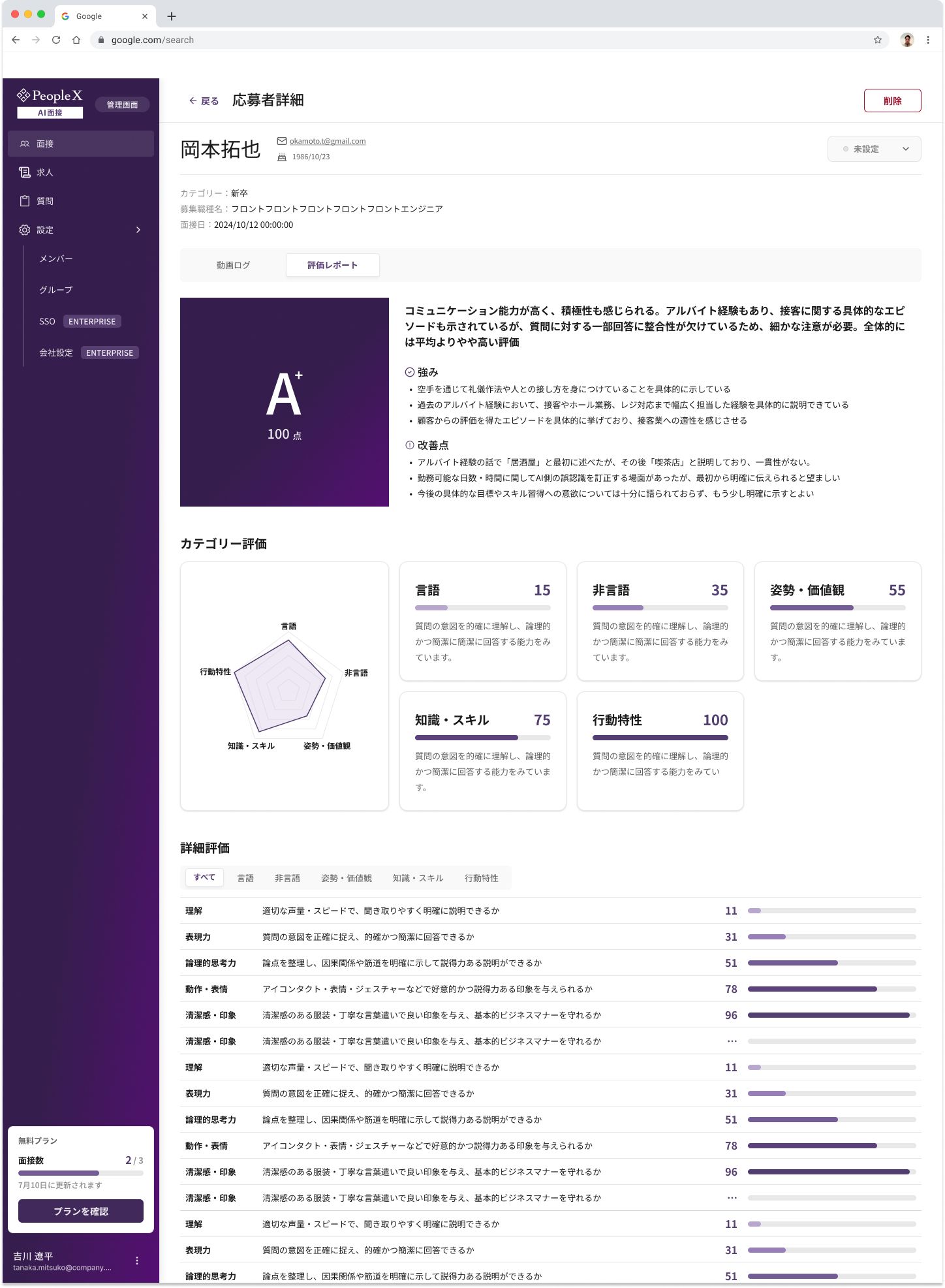Screen dimensions: 945x1288
Task: Reload the page with the browser refresh icon
Action: coord(56,40)
